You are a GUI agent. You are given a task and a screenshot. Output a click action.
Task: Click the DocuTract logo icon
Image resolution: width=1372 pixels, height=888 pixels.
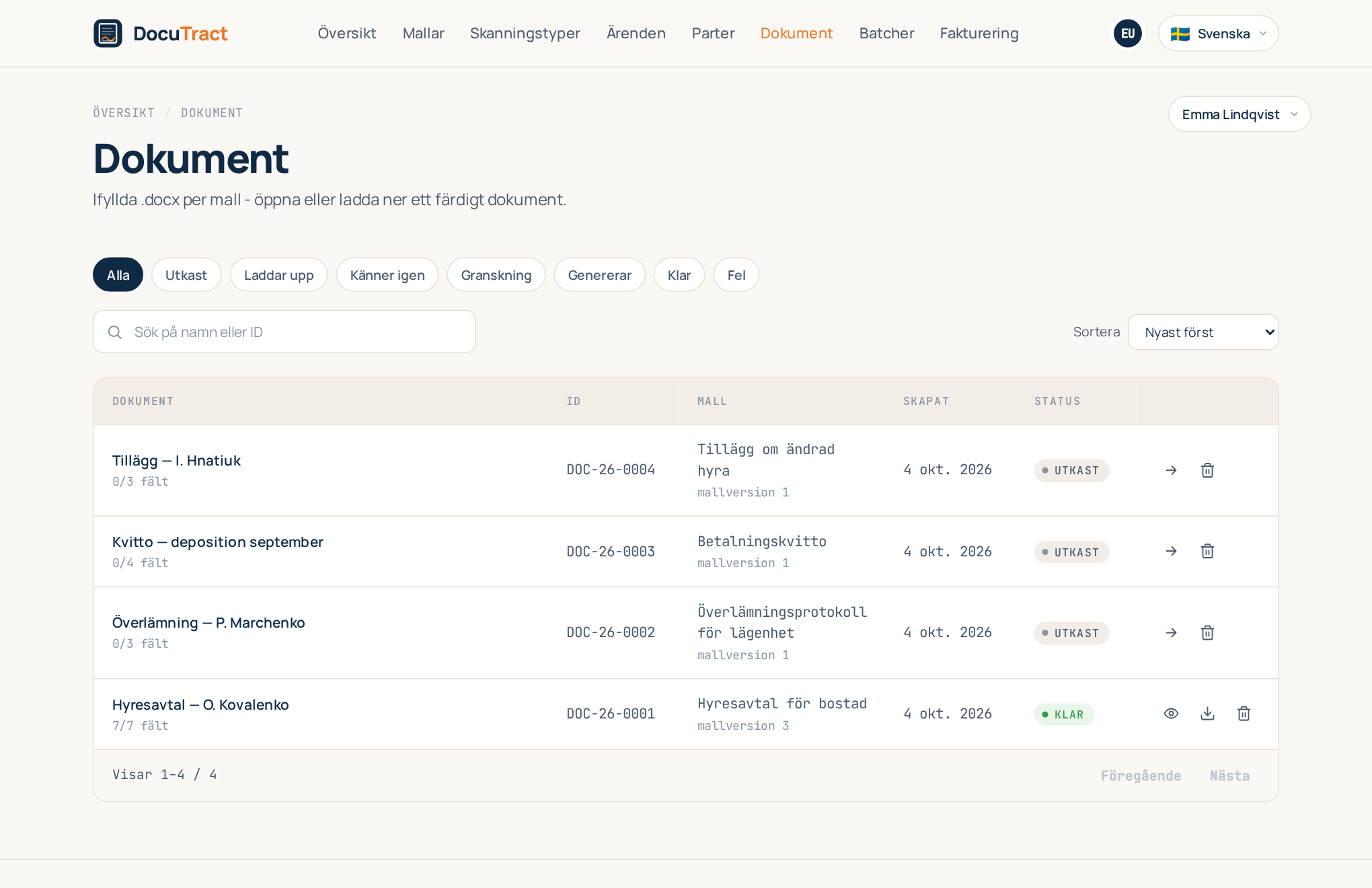[108, 34]
